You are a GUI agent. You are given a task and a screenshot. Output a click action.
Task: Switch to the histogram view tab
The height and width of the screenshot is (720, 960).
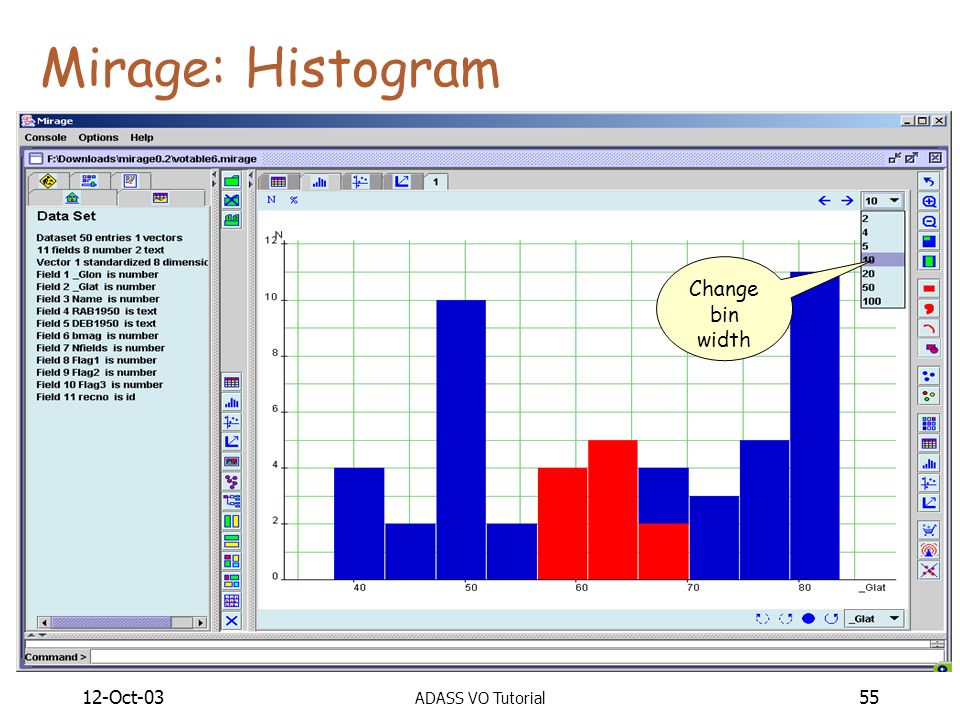(320, 182)
